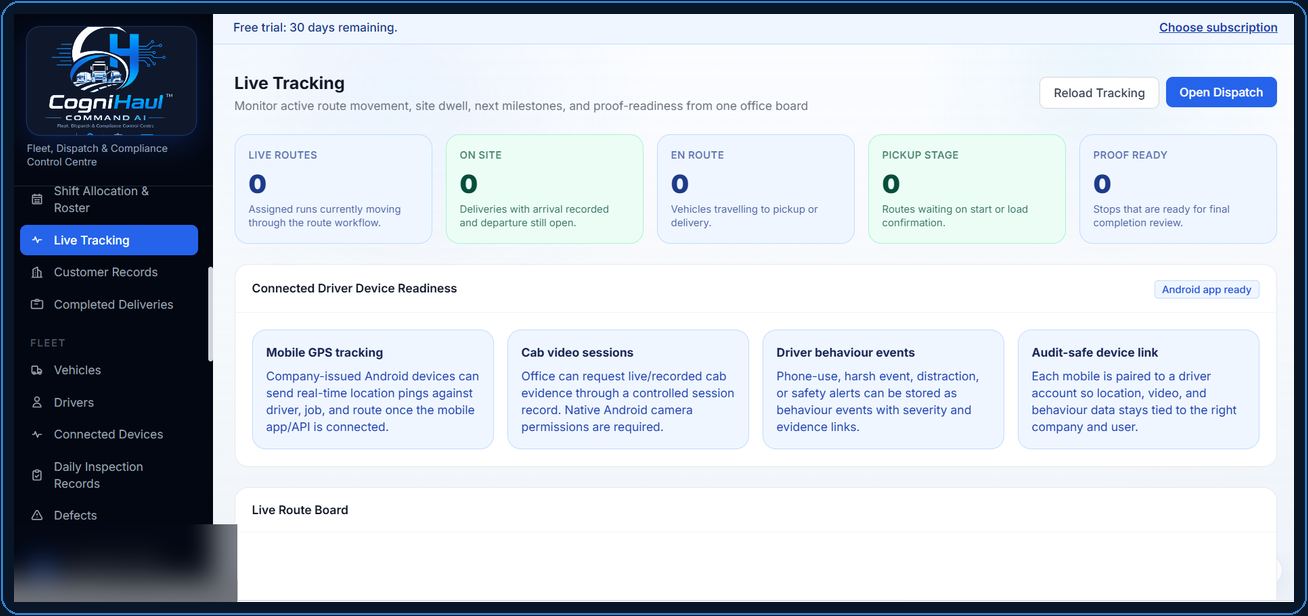Click the Live Tracking pulse icon

coord(37,240)
